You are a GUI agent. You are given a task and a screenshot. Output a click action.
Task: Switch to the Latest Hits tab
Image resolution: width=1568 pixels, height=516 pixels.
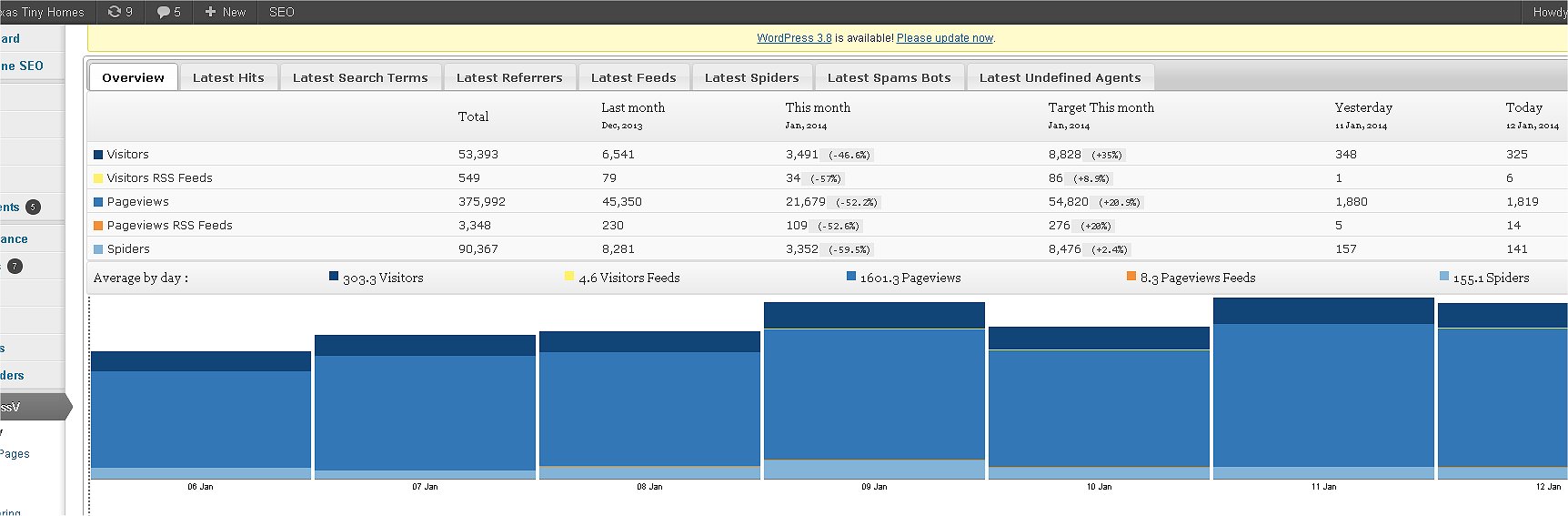228,77
